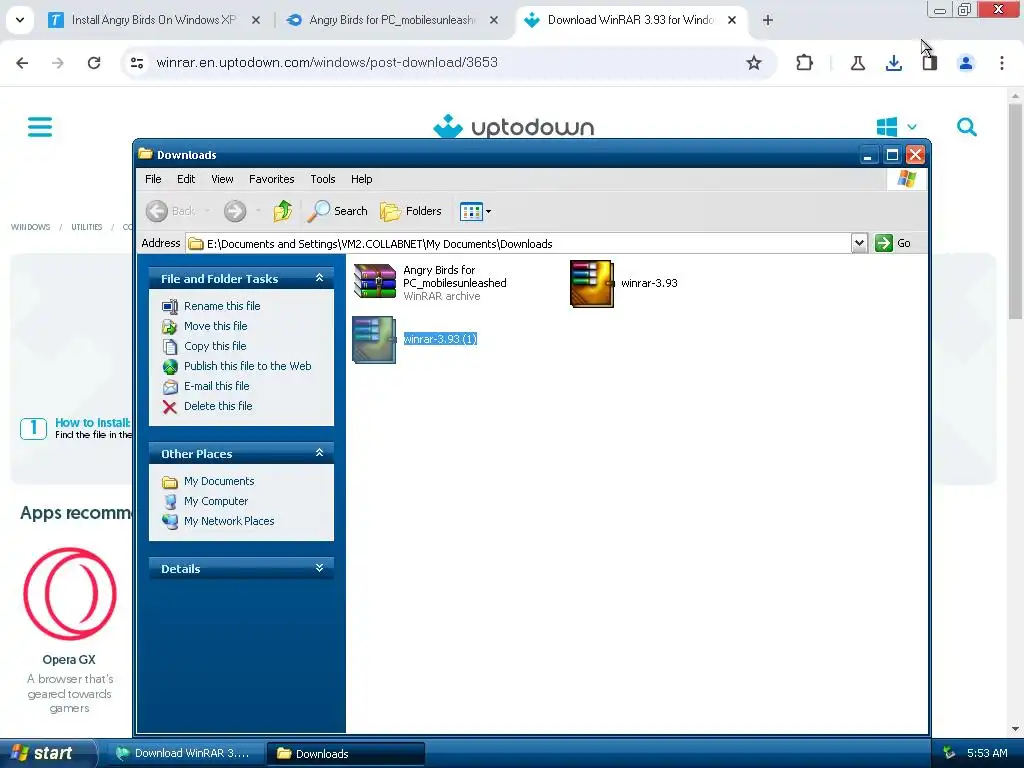This screenshot has width=1024, height=768.
Task: Open the Edit menu
Action: point(186,179)
